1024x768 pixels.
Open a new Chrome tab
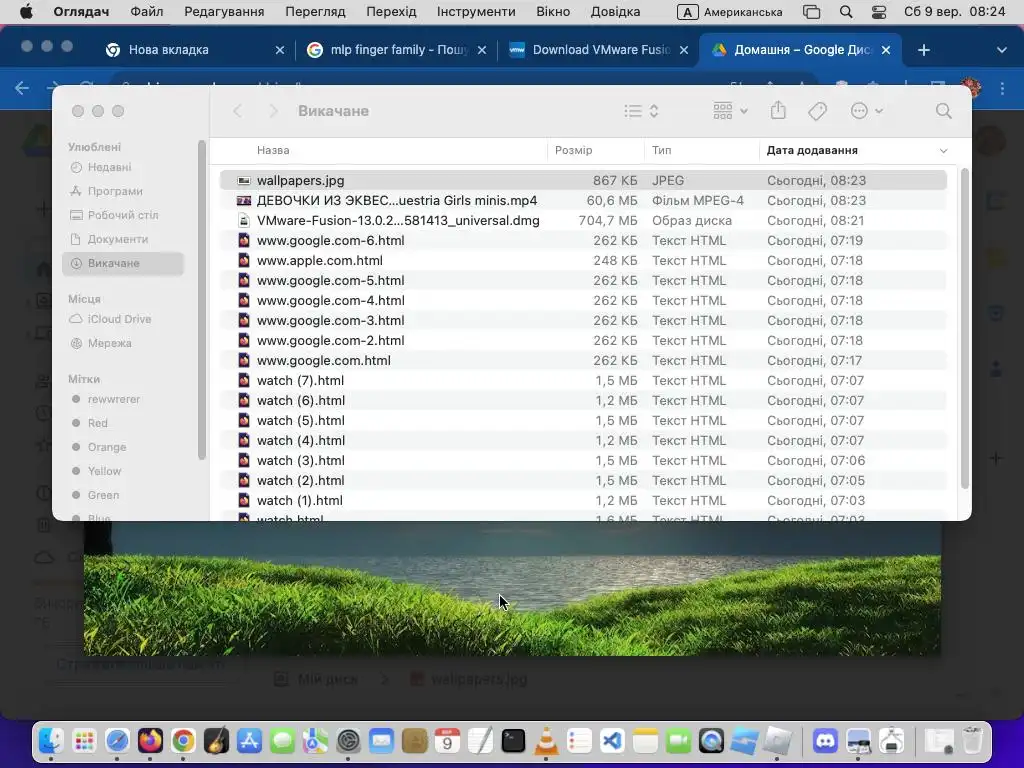(x=923, y=50)
